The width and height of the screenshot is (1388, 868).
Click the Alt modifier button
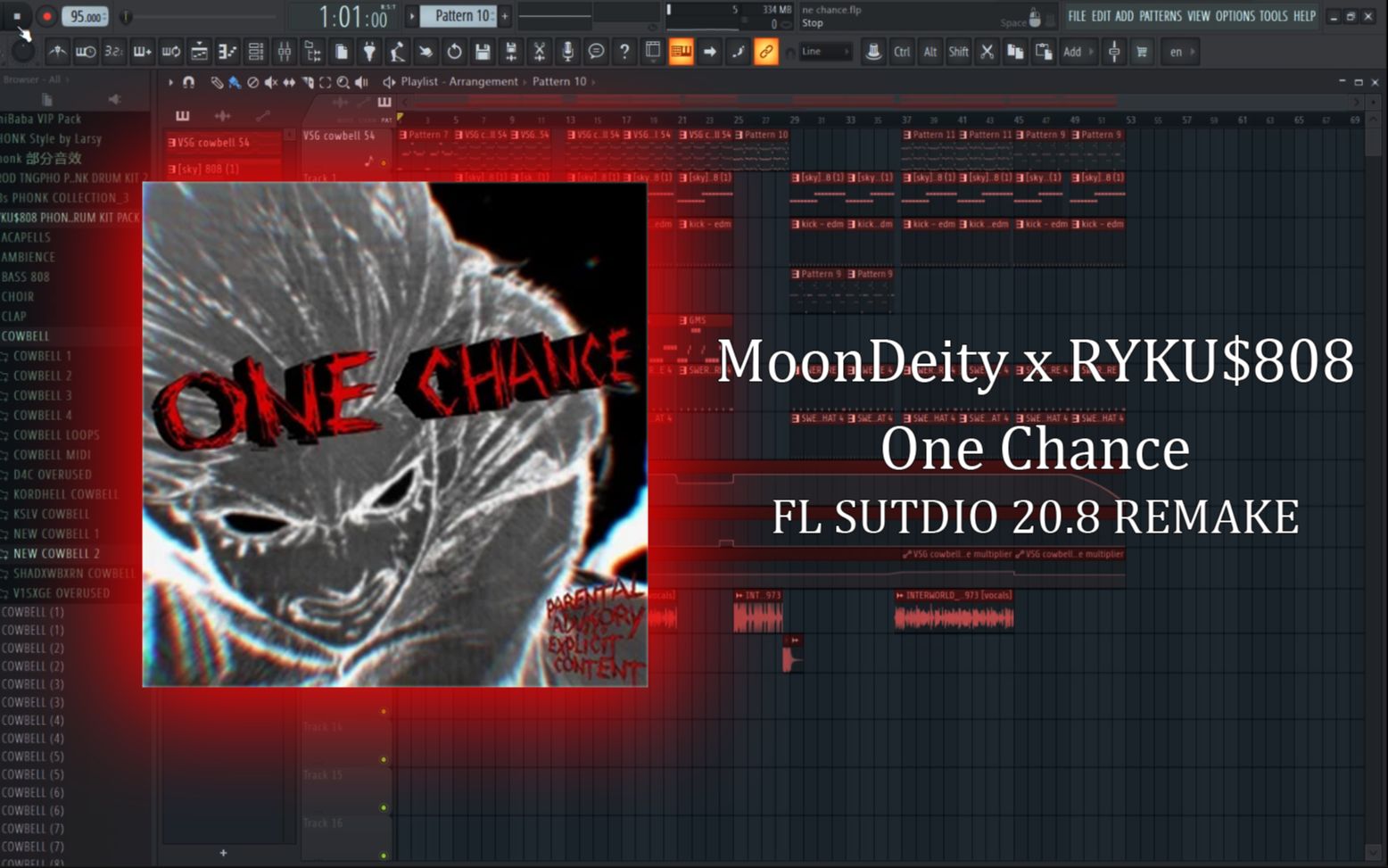pyautogui.click(x=930, y=52)
